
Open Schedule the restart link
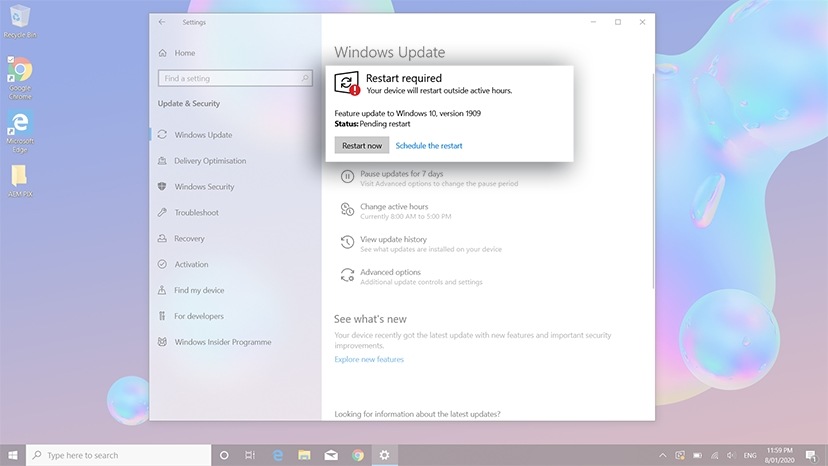(429, 146)
